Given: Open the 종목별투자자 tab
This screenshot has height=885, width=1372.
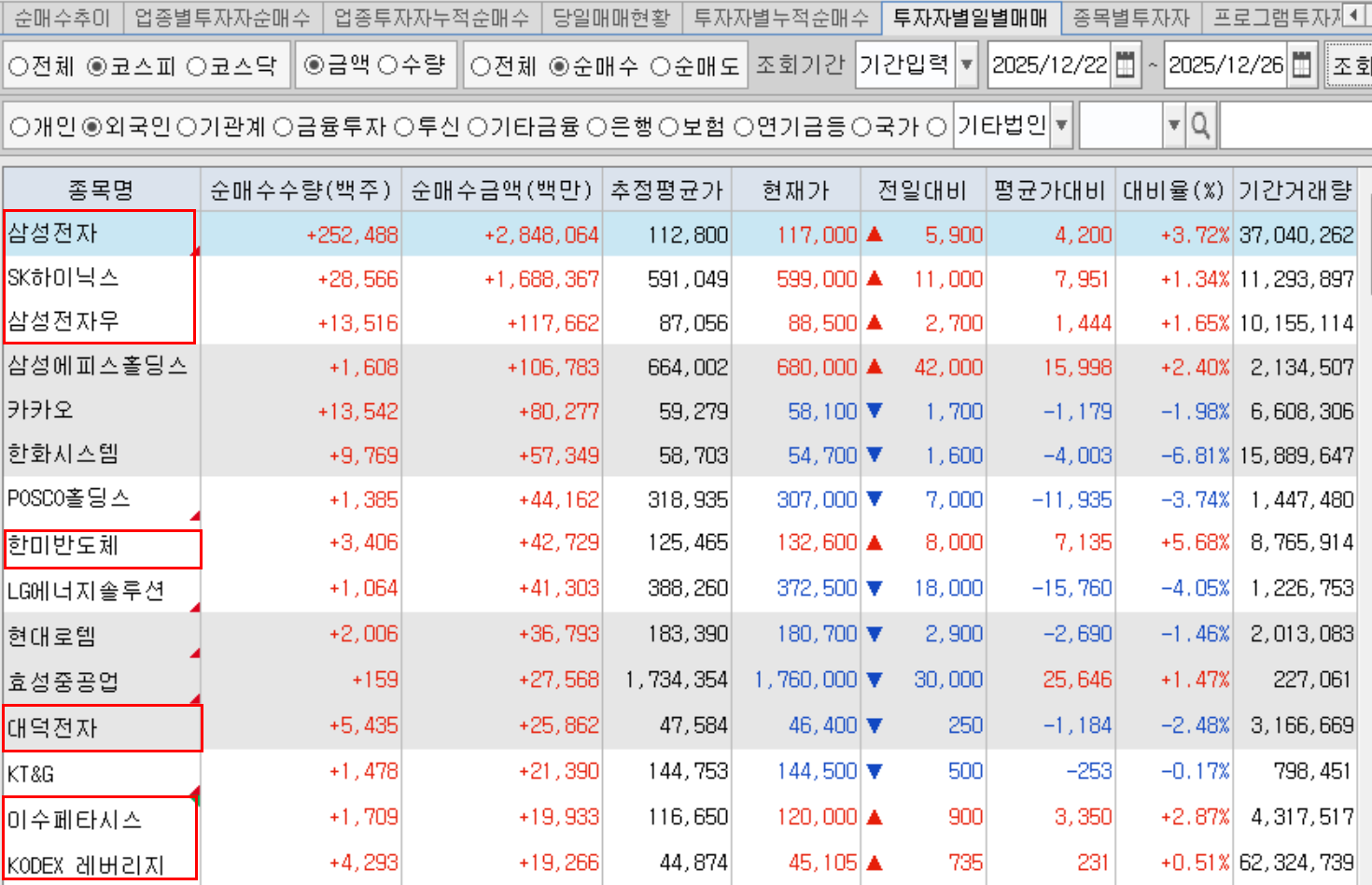Looking at the screenshot, I should 1131,17.
